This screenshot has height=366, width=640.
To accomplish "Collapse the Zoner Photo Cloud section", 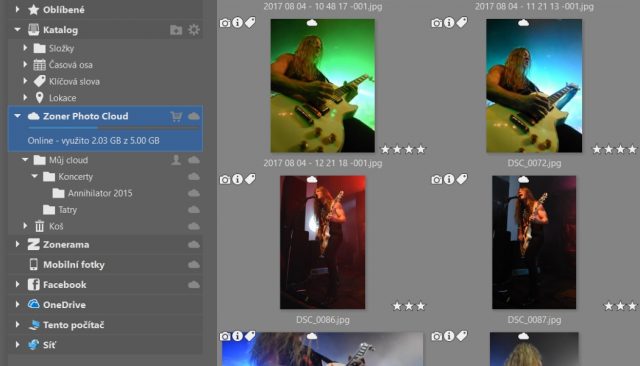I will tap(17, 116).
